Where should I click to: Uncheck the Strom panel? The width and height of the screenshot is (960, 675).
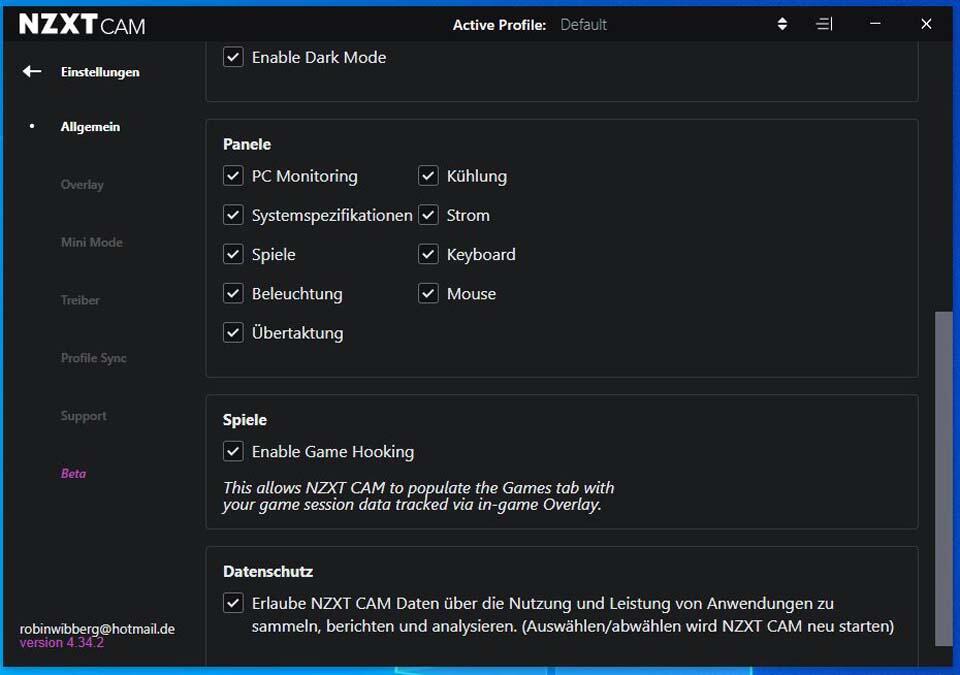[428, 215]
